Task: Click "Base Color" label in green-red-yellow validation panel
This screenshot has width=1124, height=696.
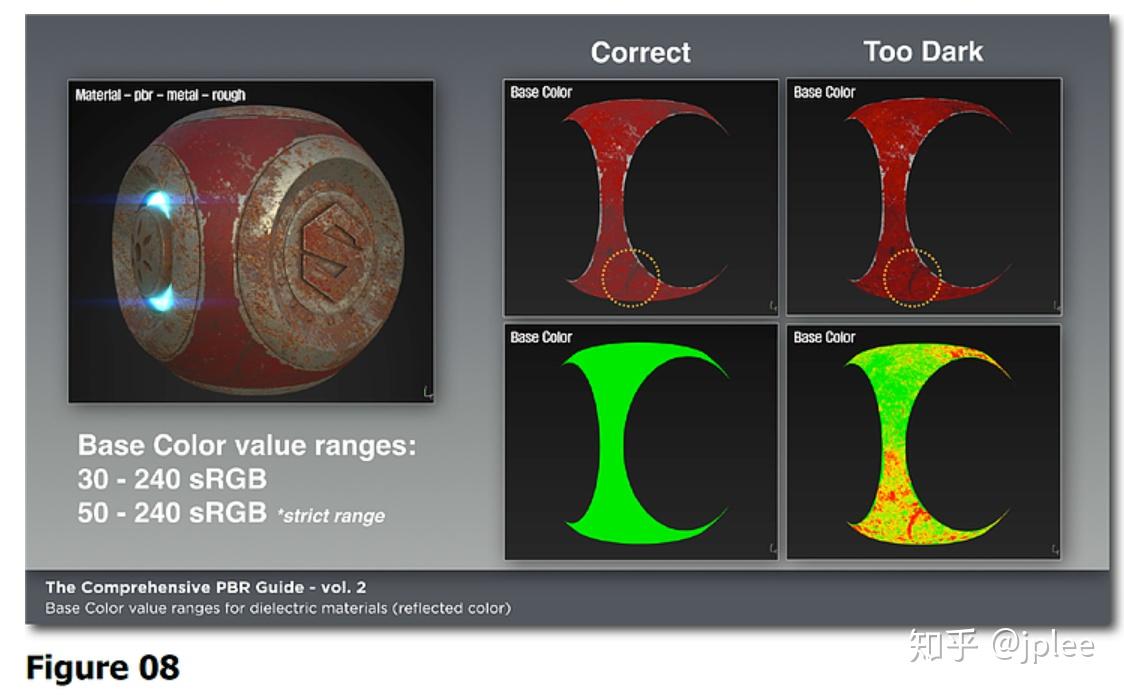Action: tap(824, 337)
